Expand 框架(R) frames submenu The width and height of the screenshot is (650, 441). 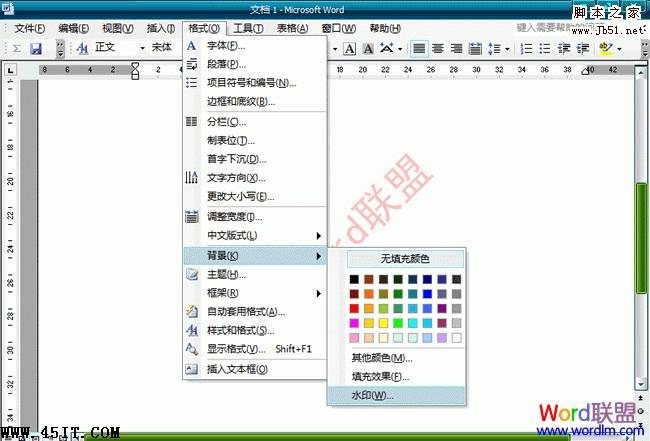[x=255, y=293]
